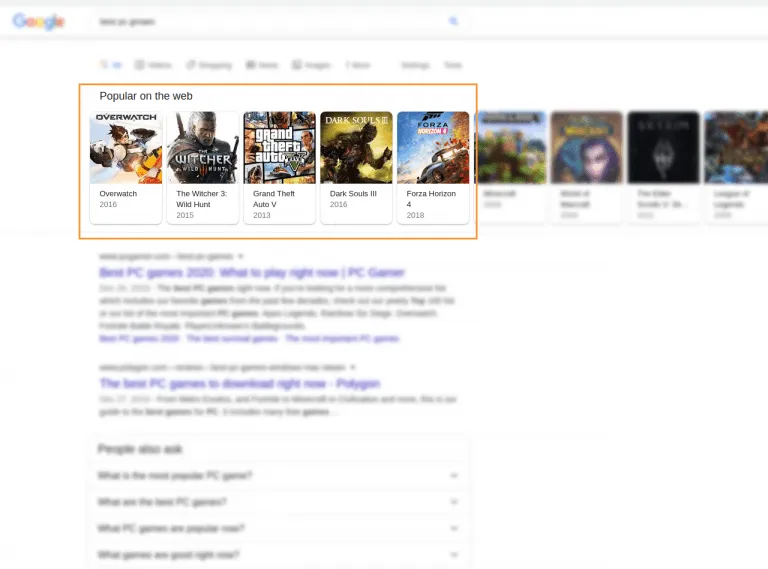Click 'Grand Theft Auto V' title text
The width and height of the screenshot is (768, 569).
tap(274, 199)
